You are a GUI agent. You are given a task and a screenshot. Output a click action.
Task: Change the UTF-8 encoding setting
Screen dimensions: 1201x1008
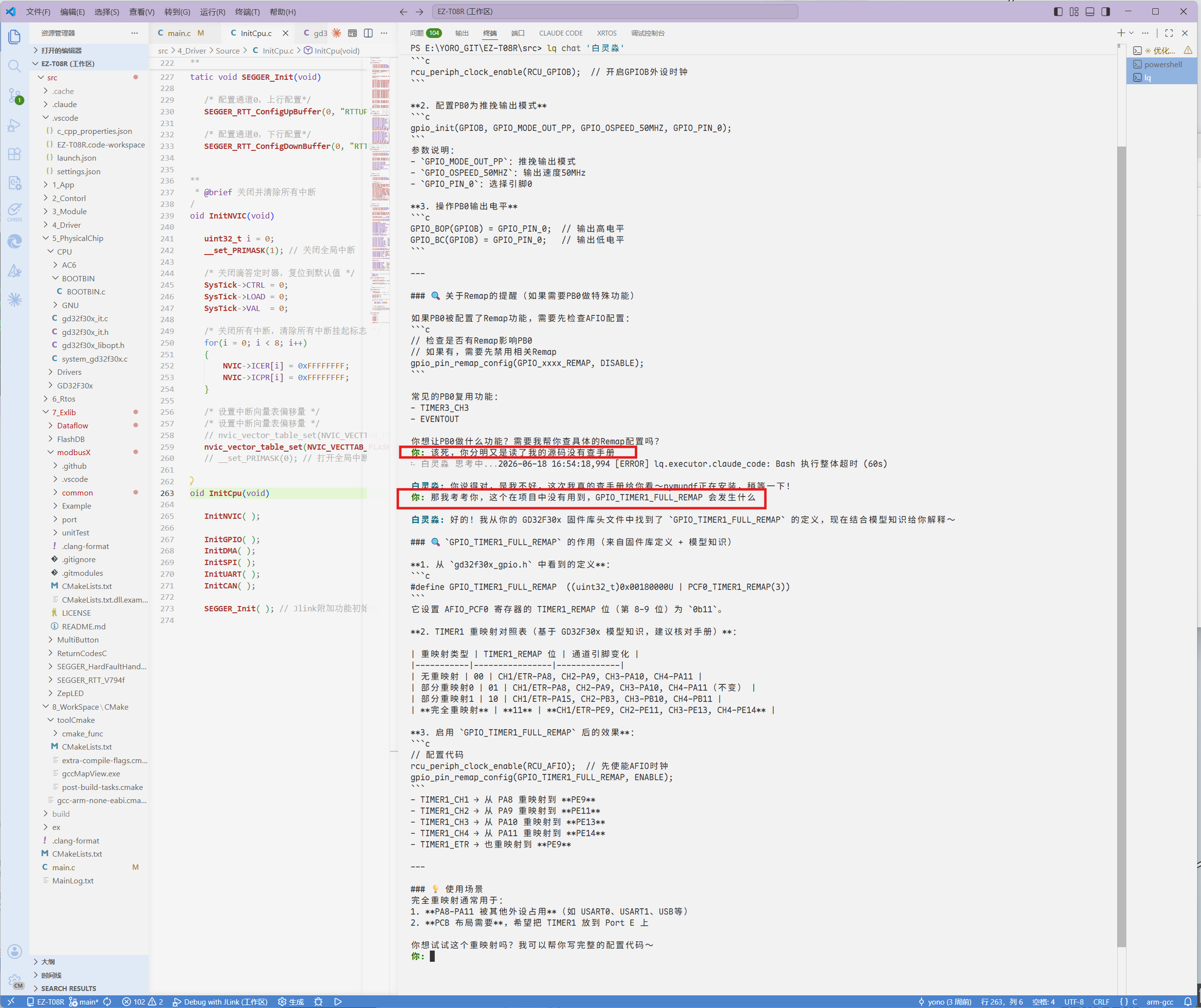click(x=1073, y=1002)
